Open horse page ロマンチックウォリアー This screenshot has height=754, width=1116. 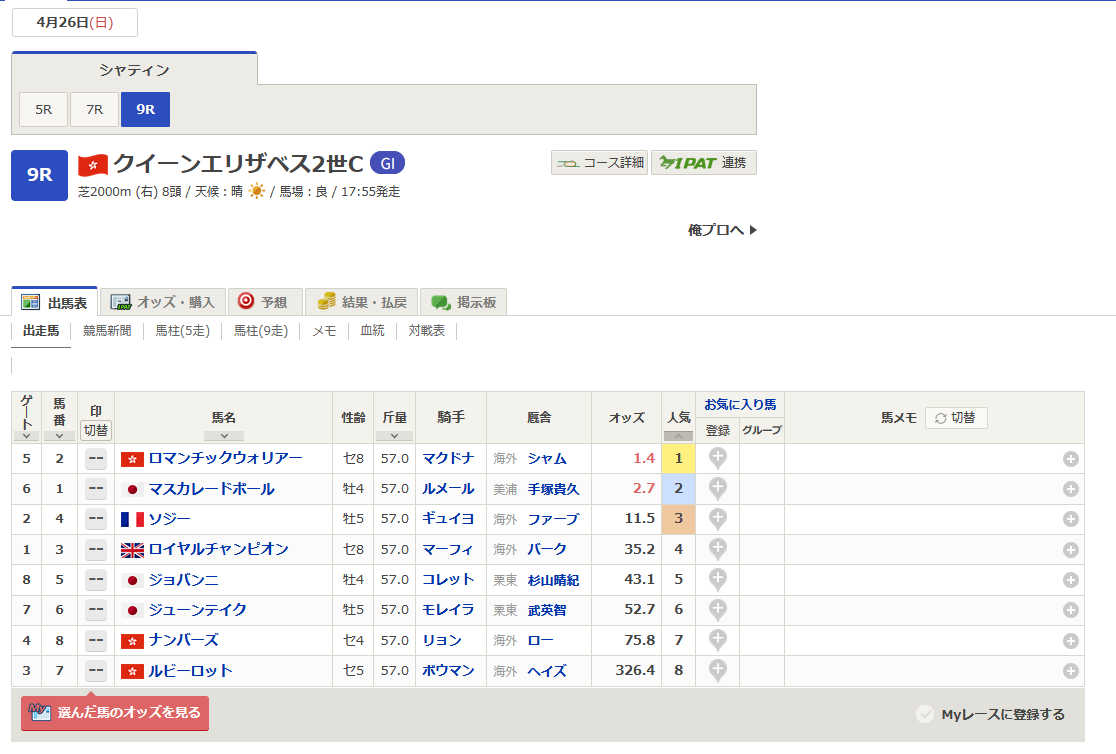[x=226, y=458]
